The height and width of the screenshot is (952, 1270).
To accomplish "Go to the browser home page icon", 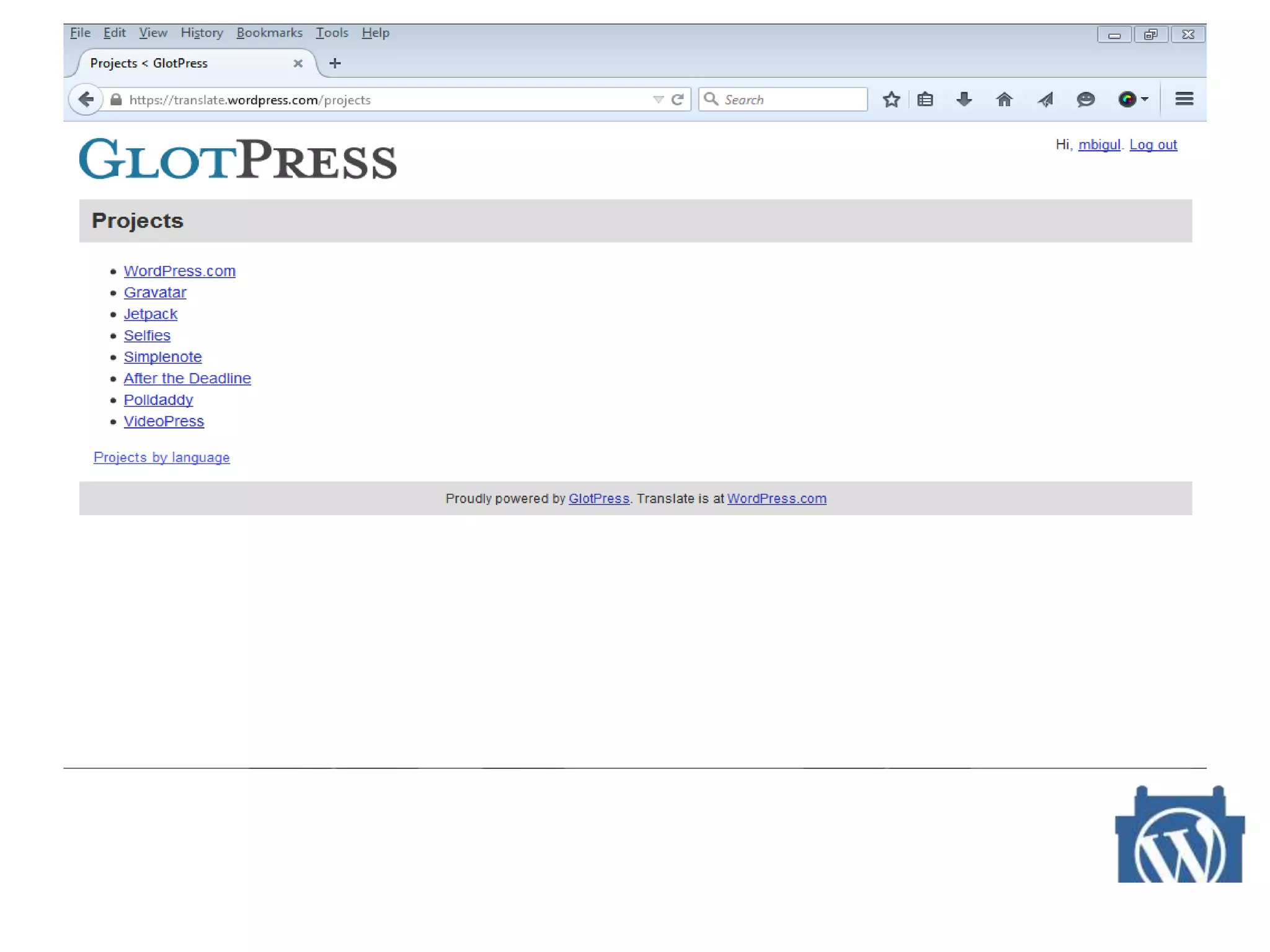I will 1004,99.
